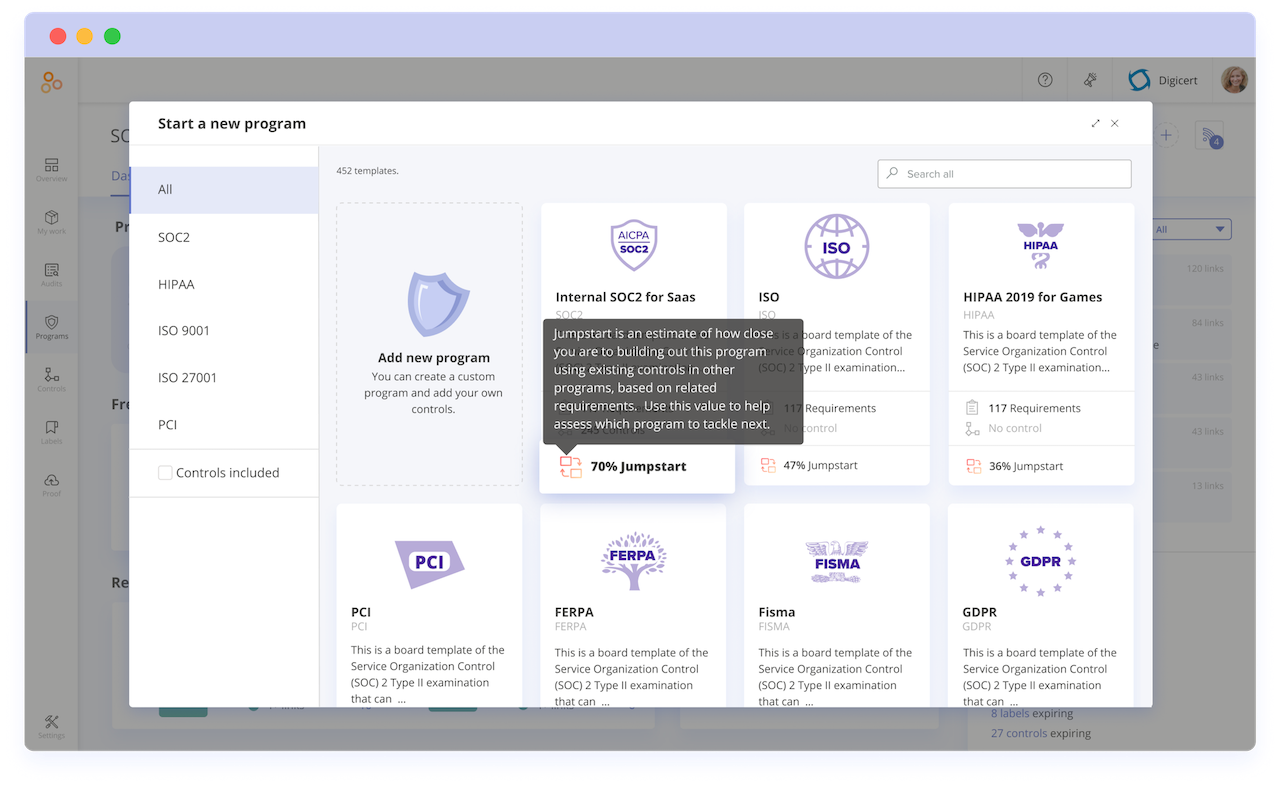The width and height of the screenshot is (1280, 786).
Task: Click the Add new program card
Action: (430, 344)
